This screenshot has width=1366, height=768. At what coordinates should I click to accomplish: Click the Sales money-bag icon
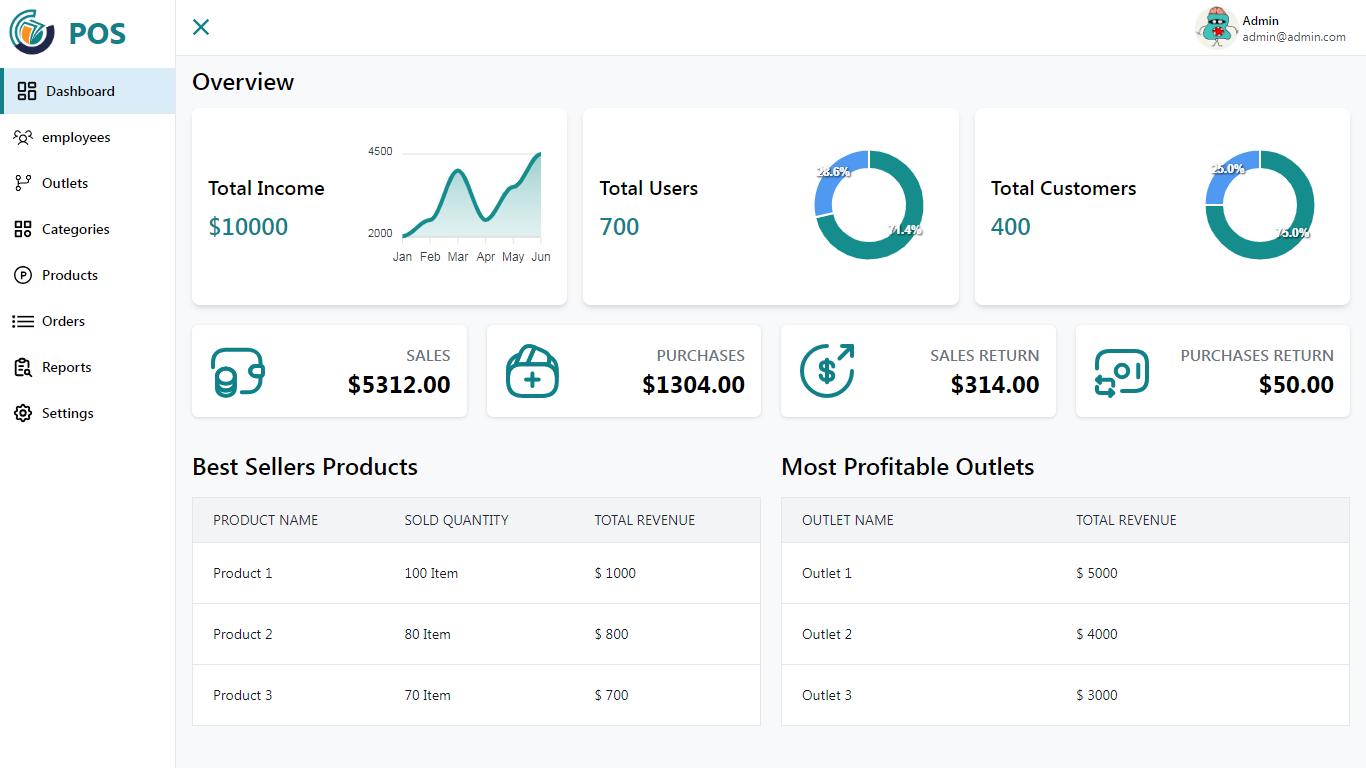(236, 370)
